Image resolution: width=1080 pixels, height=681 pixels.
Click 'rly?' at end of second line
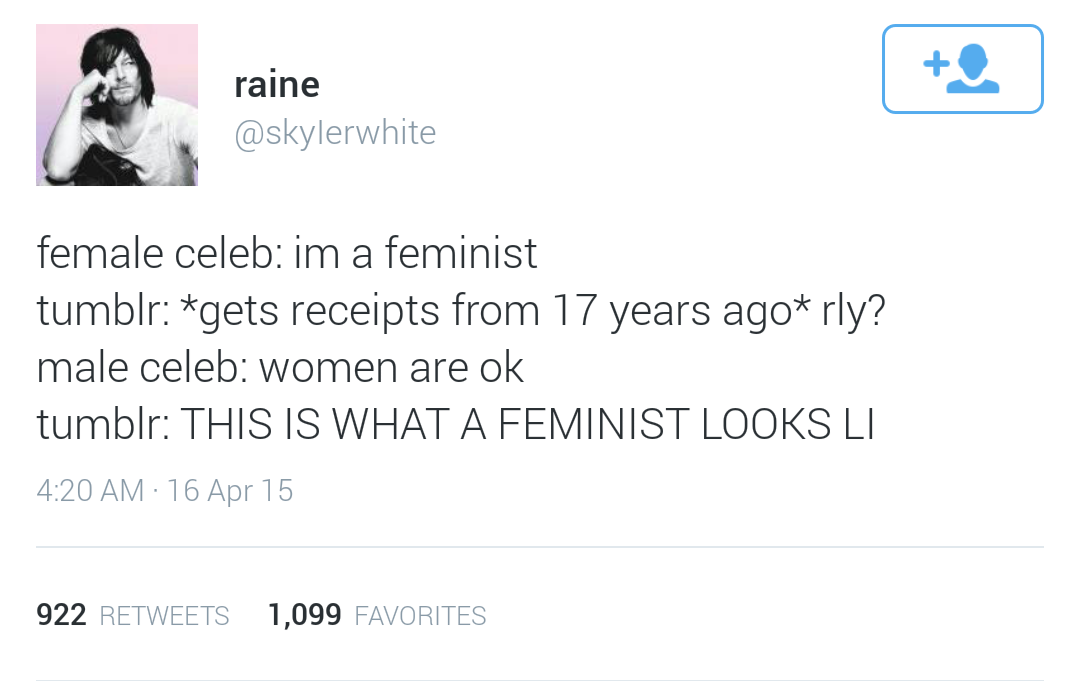coord(853,311)
